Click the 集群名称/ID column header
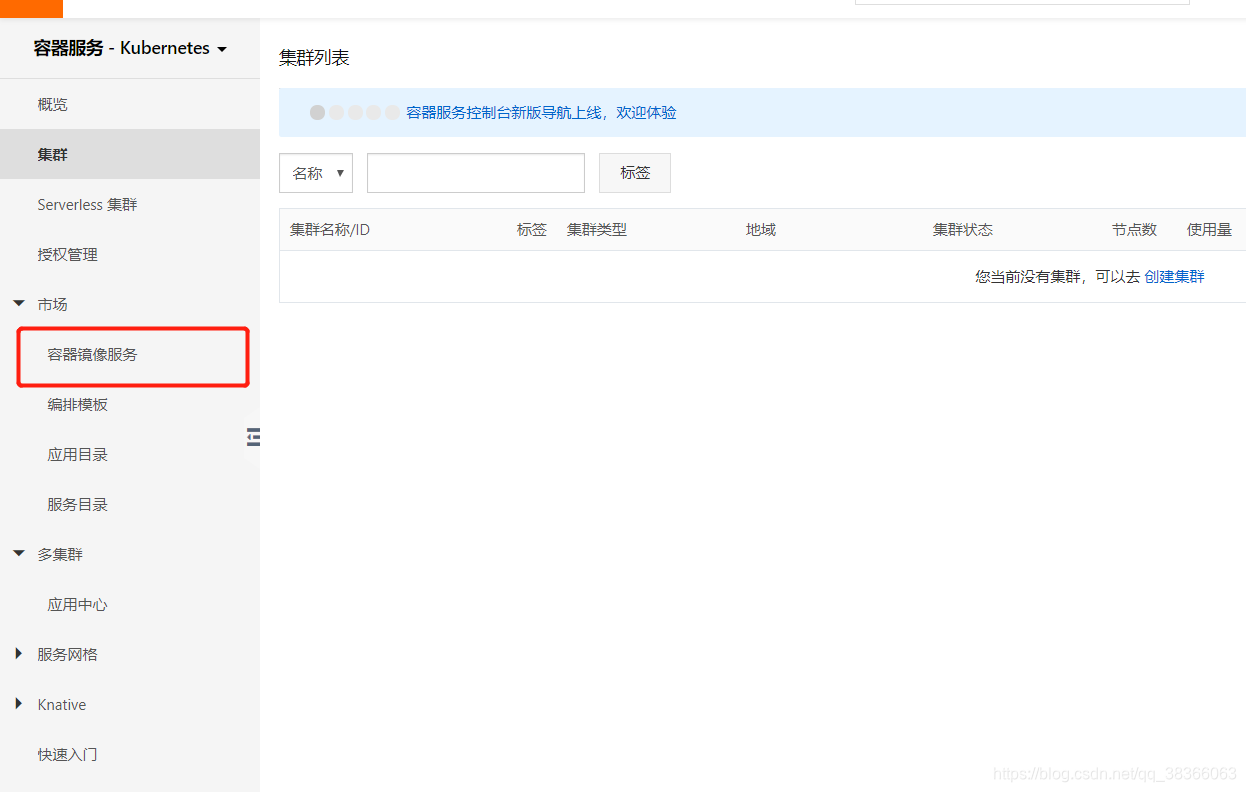Screen dimensions: 1246x792 330,230
